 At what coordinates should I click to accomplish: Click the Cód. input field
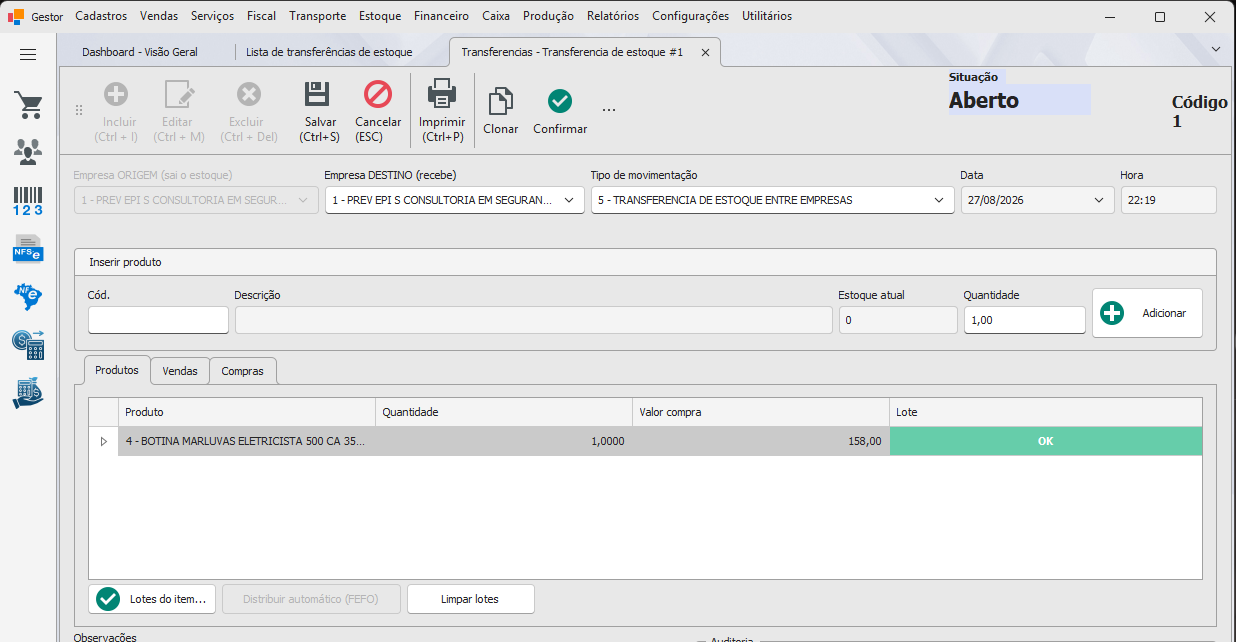click(158, 320)
